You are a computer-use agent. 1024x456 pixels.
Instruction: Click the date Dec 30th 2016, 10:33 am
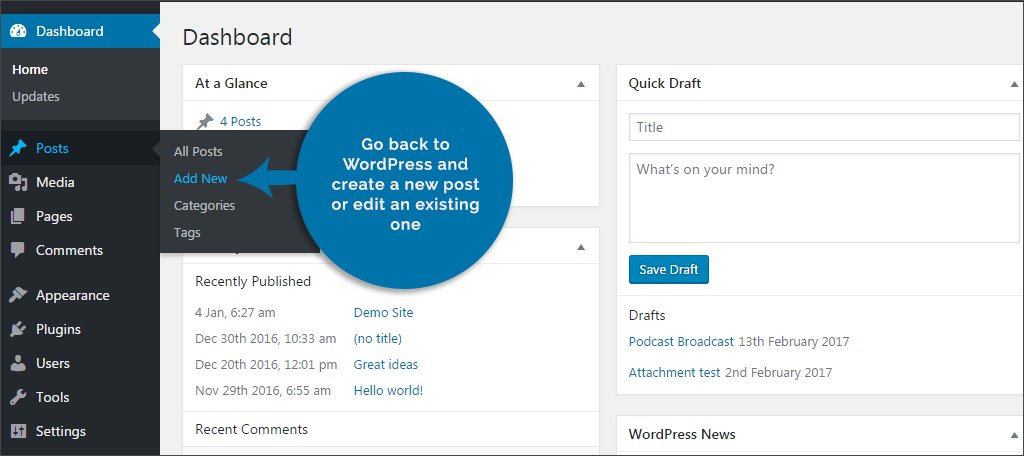coord(266,338)
